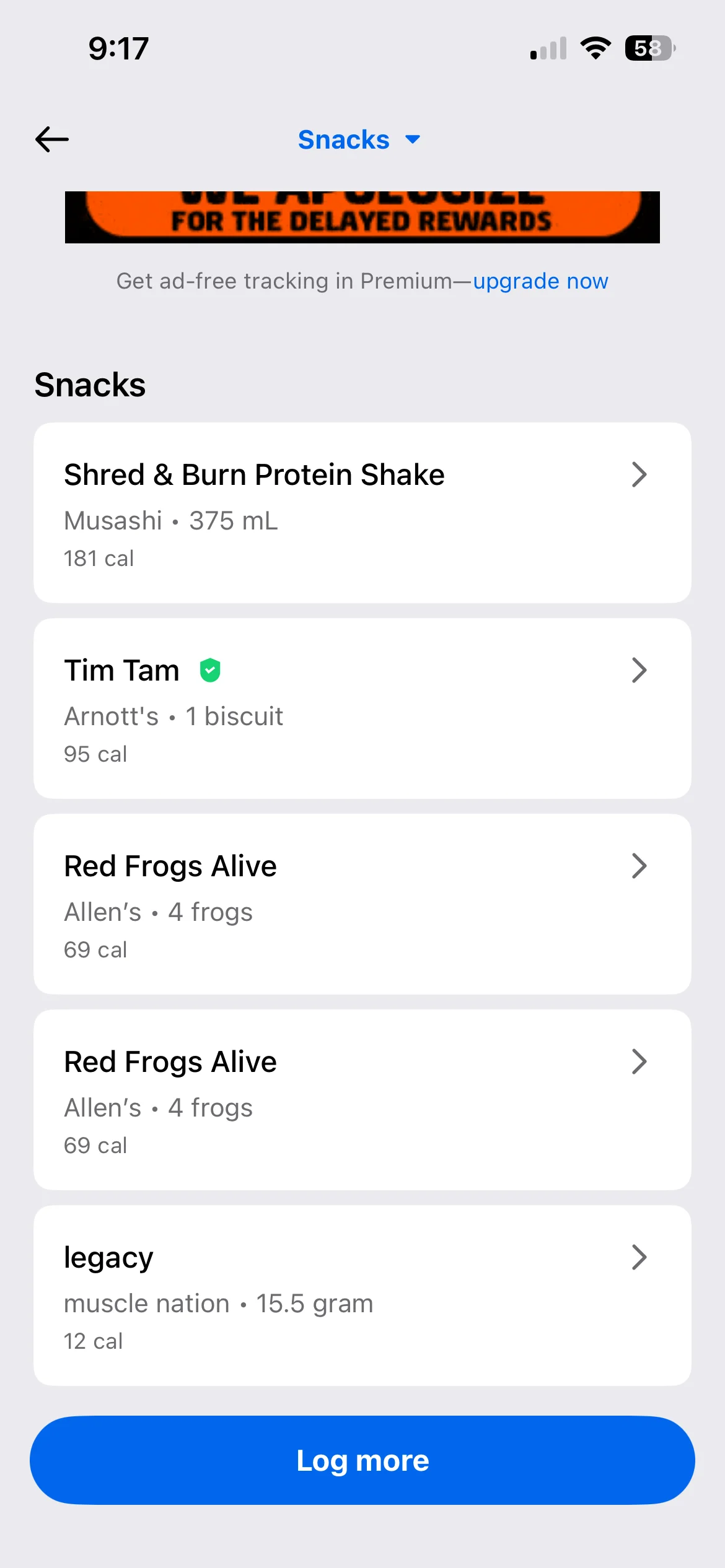
Task: Open the Snacks meal dropdown
Action: pos(345,140)
